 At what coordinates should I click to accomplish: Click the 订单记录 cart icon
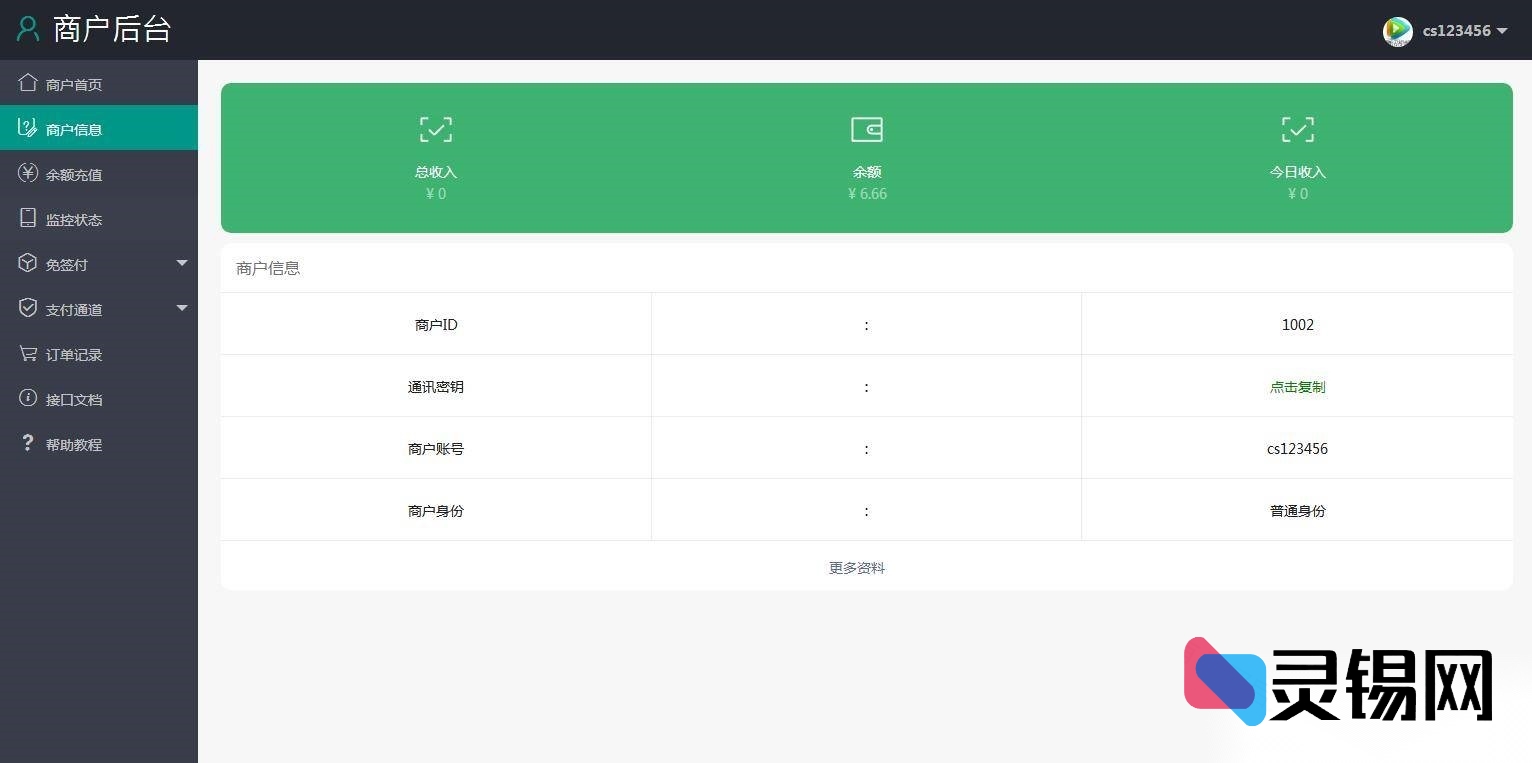click(28, 354)
